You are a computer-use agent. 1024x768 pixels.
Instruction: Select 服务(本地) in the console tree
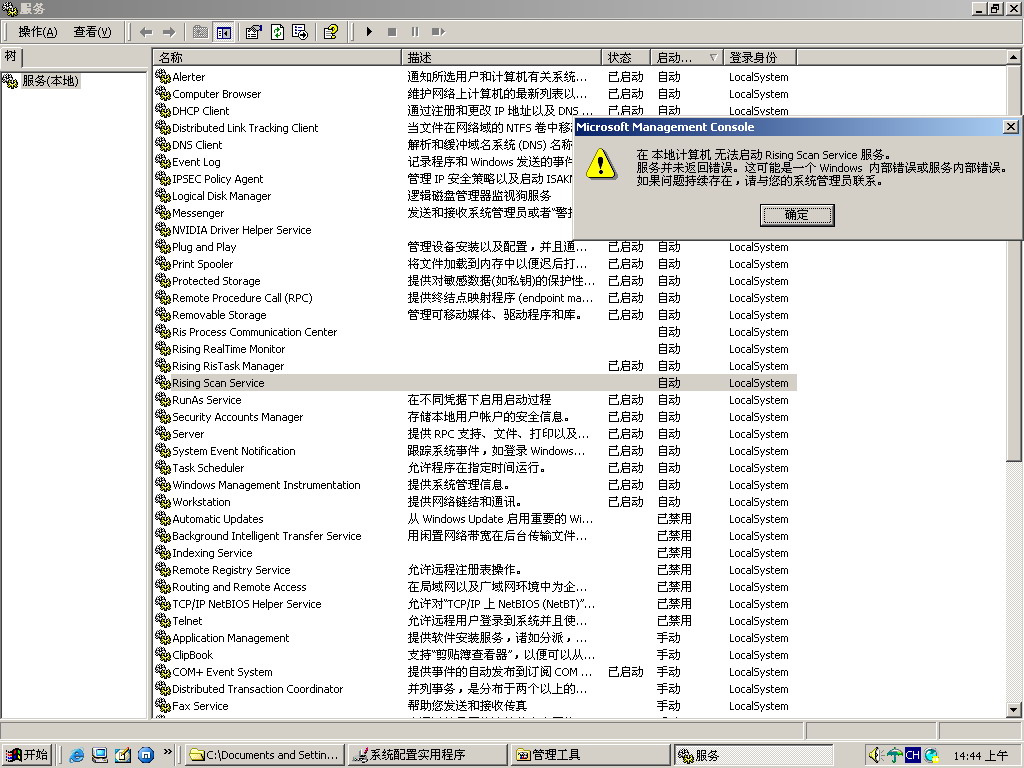point(50,81)
